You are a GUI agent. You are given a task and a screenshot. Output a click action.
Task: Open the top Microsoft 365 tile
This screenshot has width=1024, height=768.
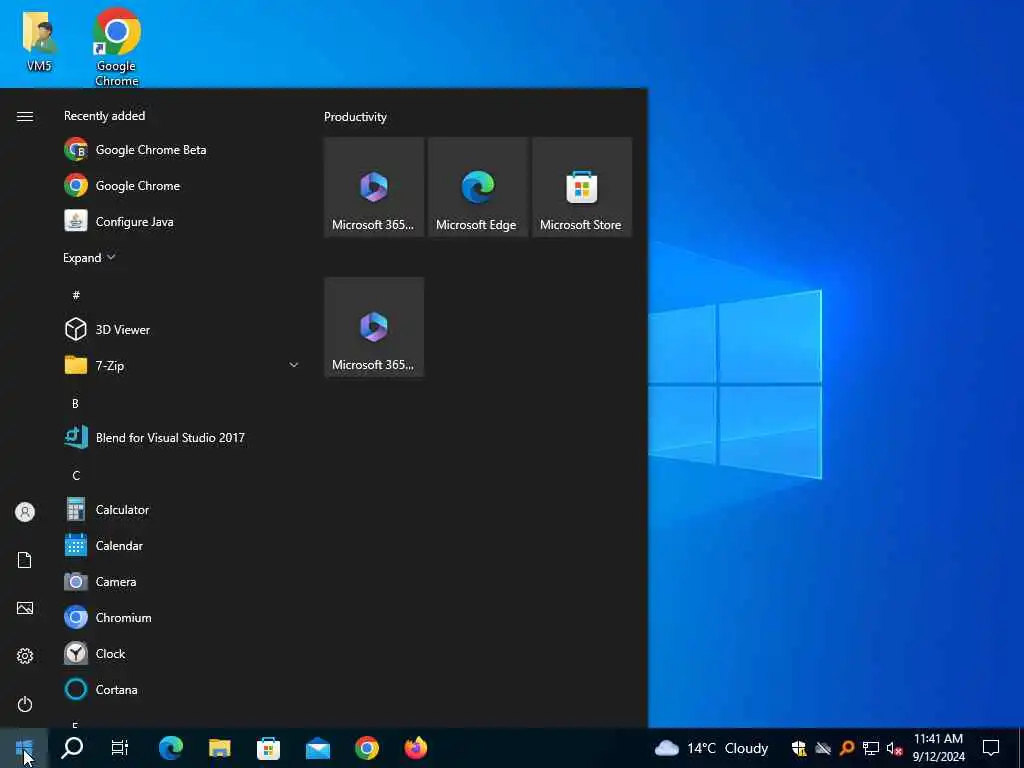click(x=374, y=187)
